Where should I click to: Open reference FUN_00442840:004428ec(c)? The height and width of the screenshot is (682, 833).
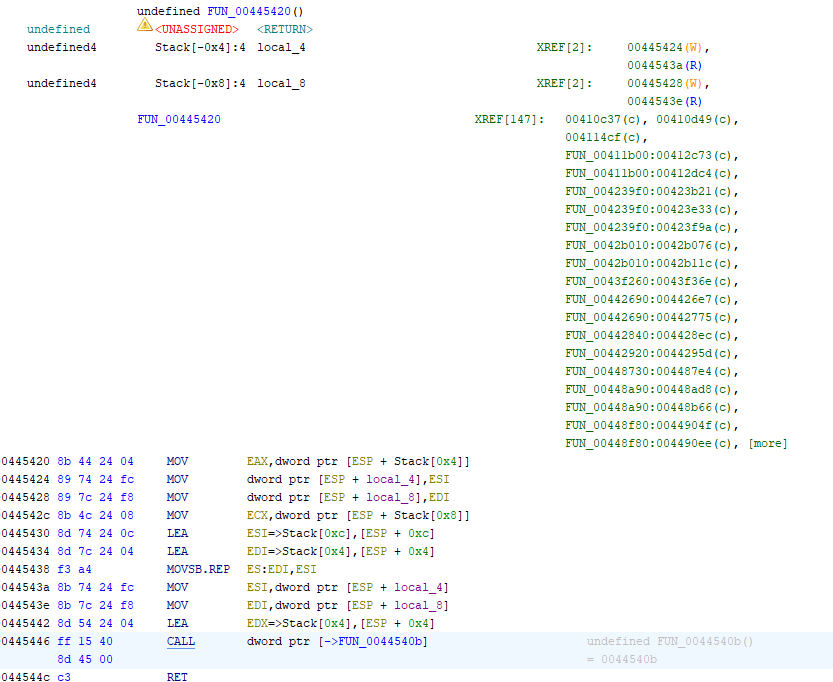pyautogui.click(x=649, y=336)
